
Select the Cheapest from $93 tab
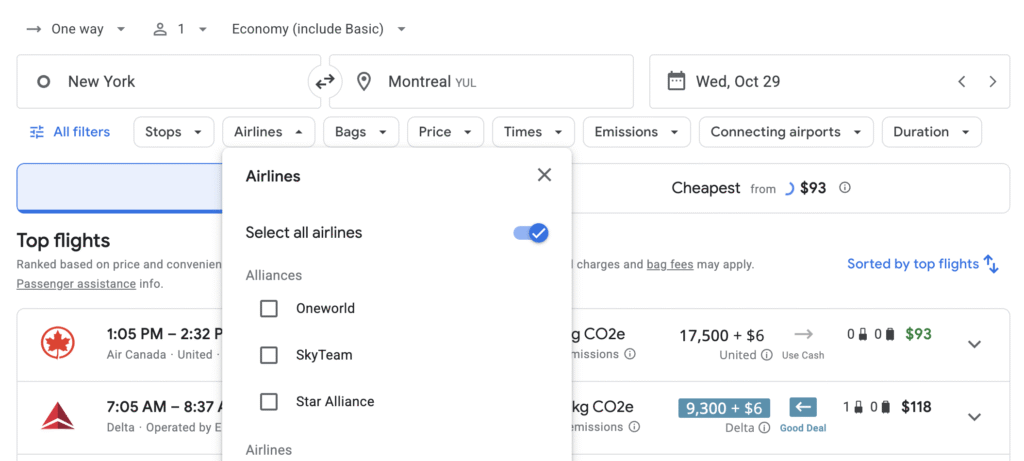761,188
